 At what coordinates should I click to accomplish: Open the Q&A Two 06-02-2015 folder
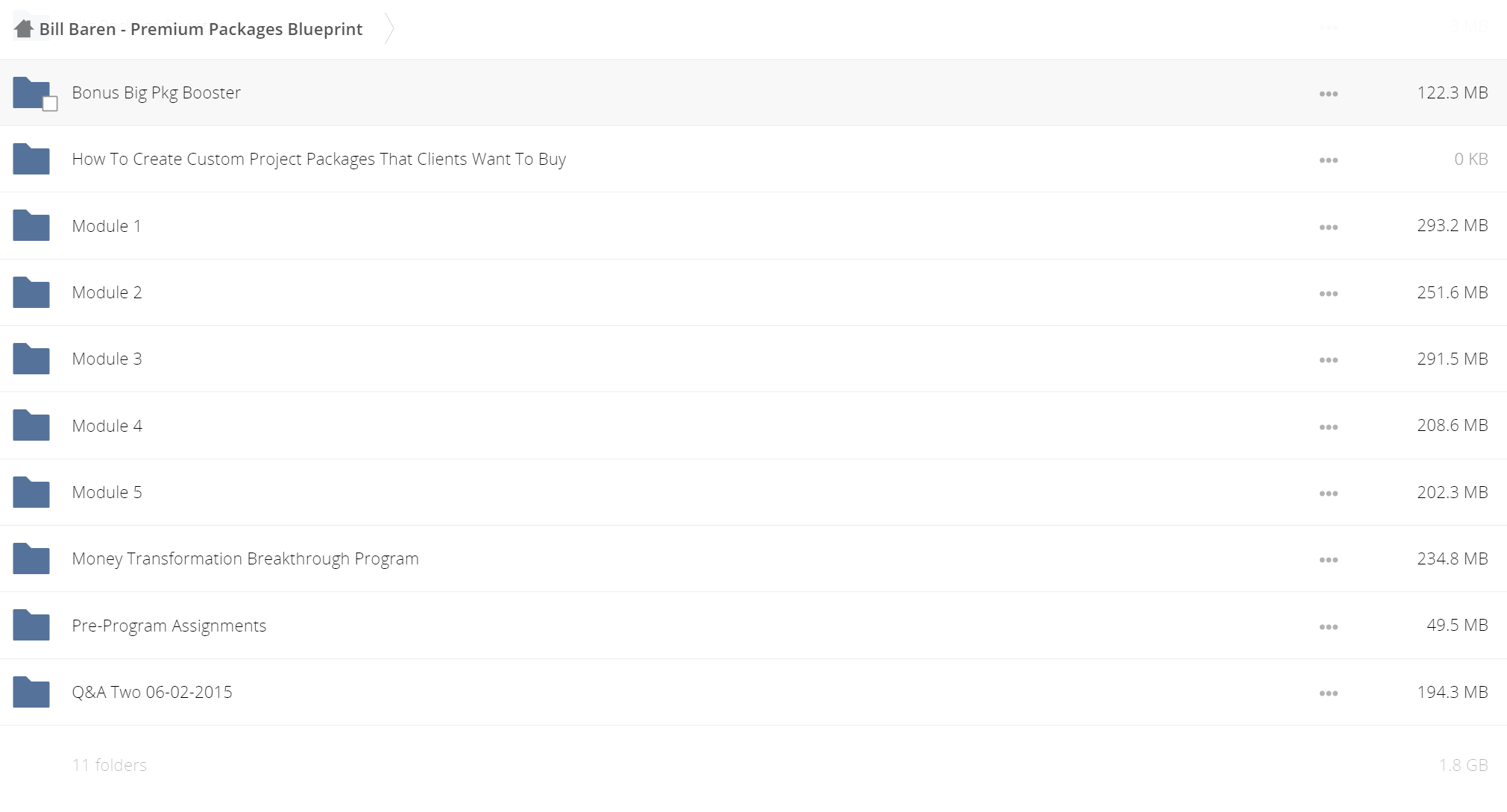click(152, 692)
